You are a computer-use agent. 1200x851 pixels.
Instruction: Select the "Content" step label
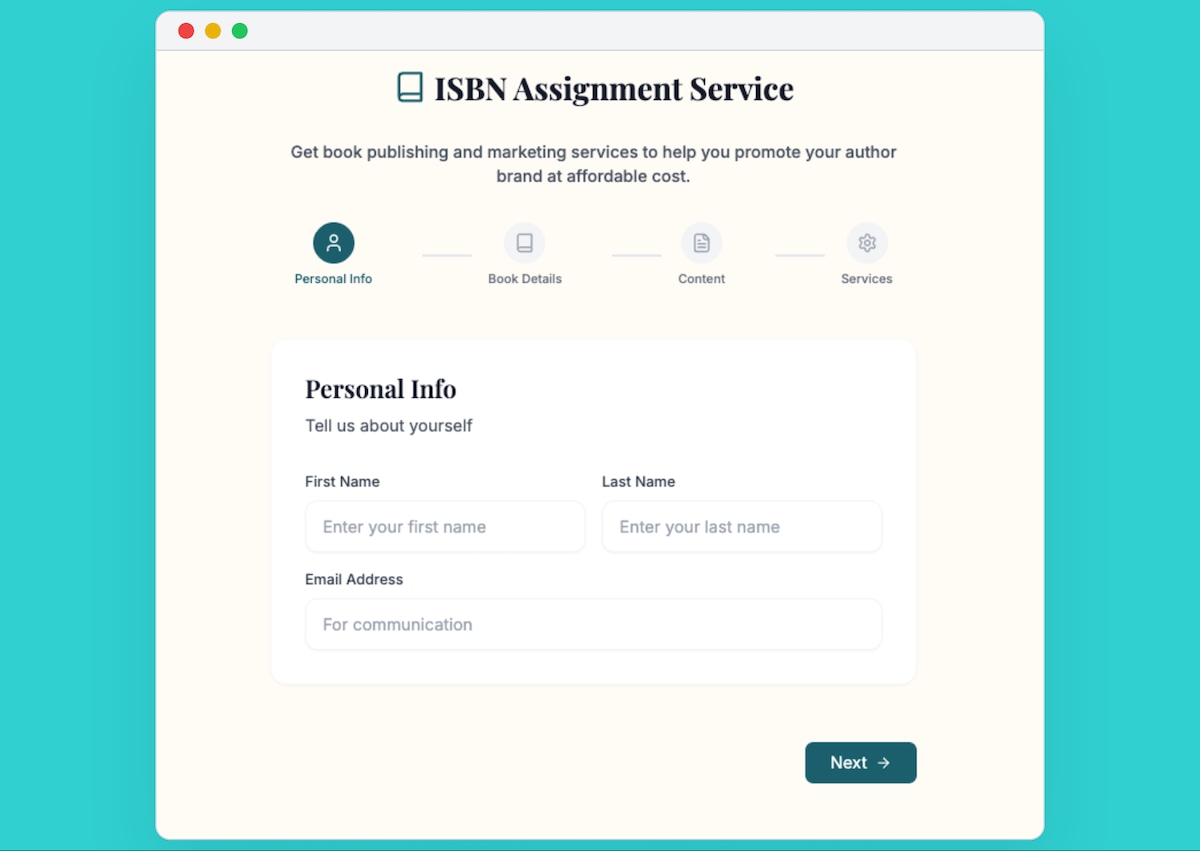tap(701, 279)
